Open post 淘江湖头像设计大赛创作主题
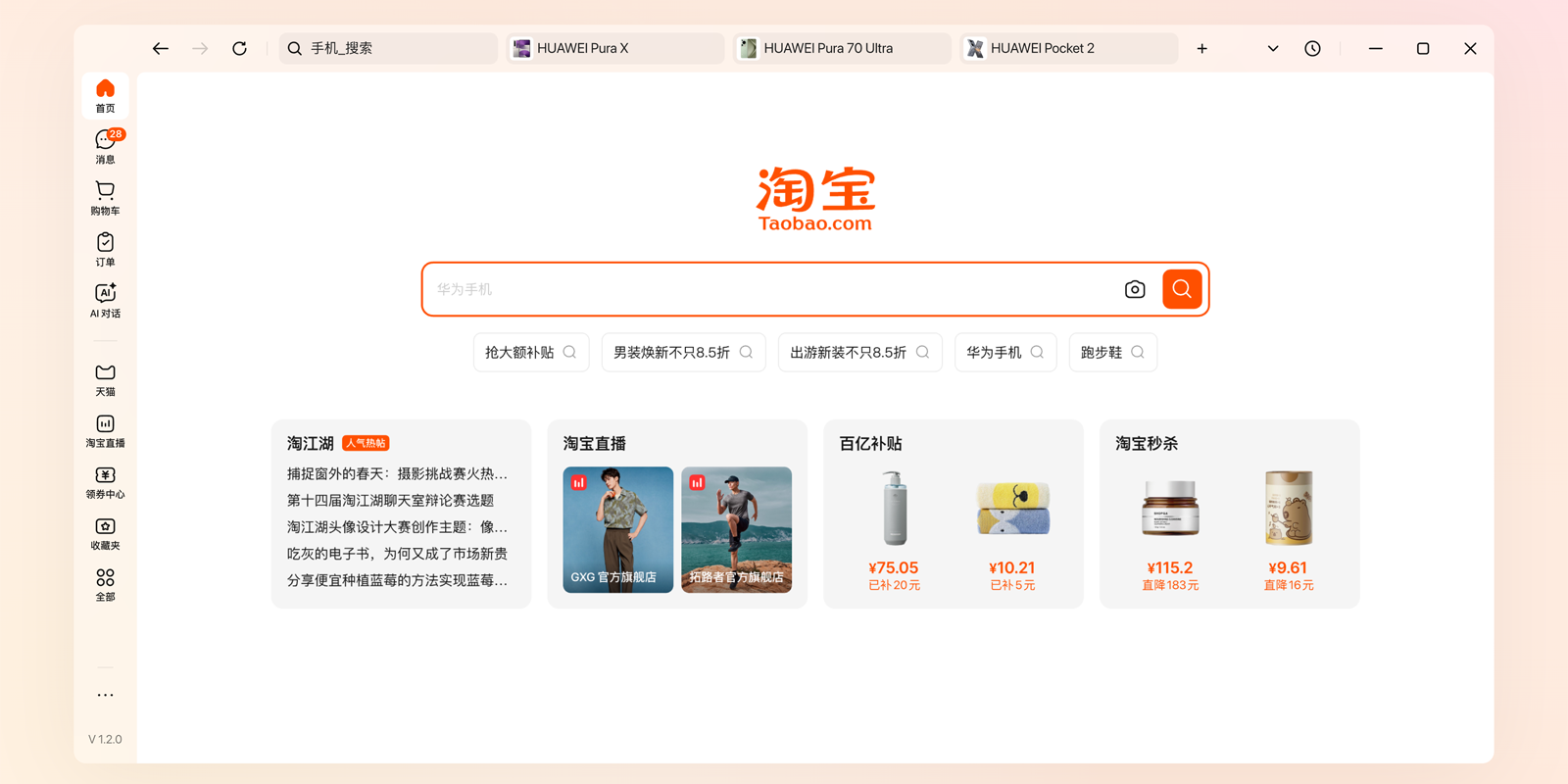 click(397, 526)
